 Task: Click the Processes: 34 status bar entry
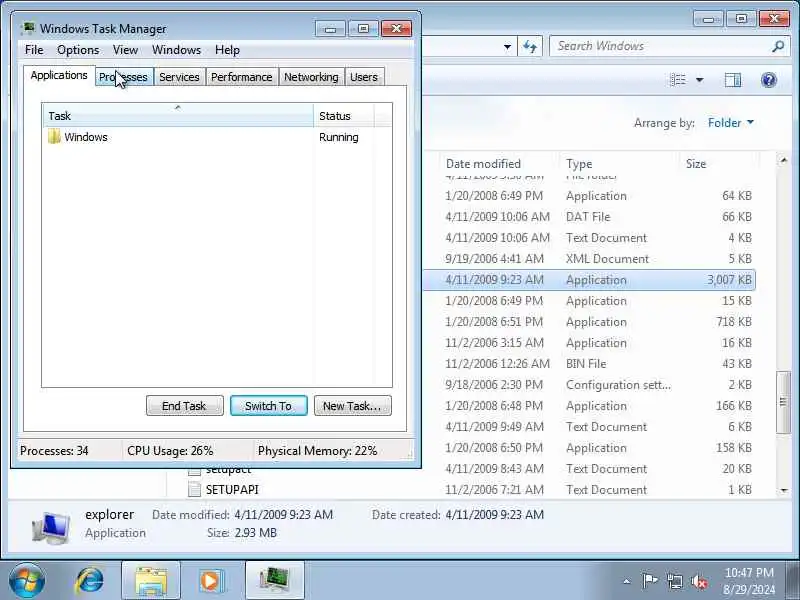[x=54, y=451]
